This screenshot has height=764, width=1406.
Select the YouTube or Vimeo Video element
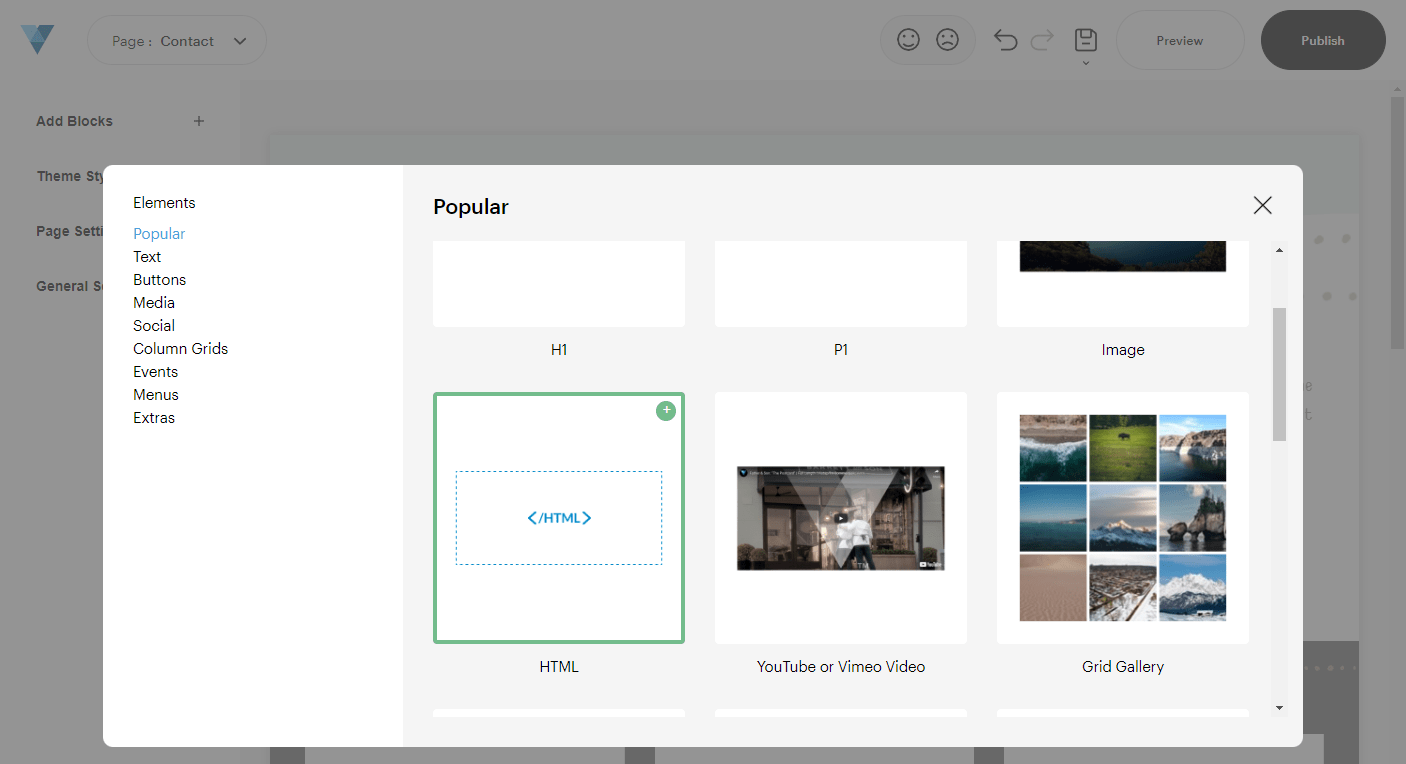pos(840,517)
